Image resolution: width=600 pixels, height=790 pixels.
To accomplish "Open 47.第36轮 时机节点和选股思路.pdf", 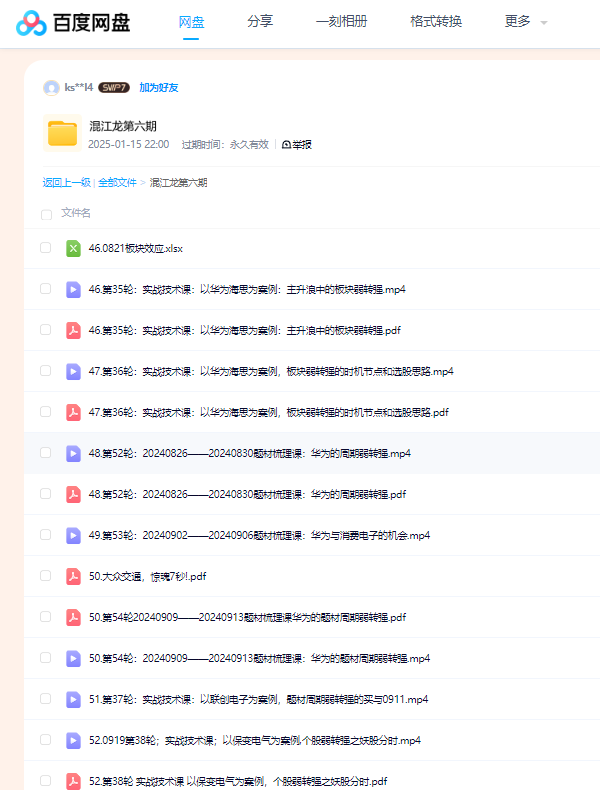I will (x=269, y=413).
